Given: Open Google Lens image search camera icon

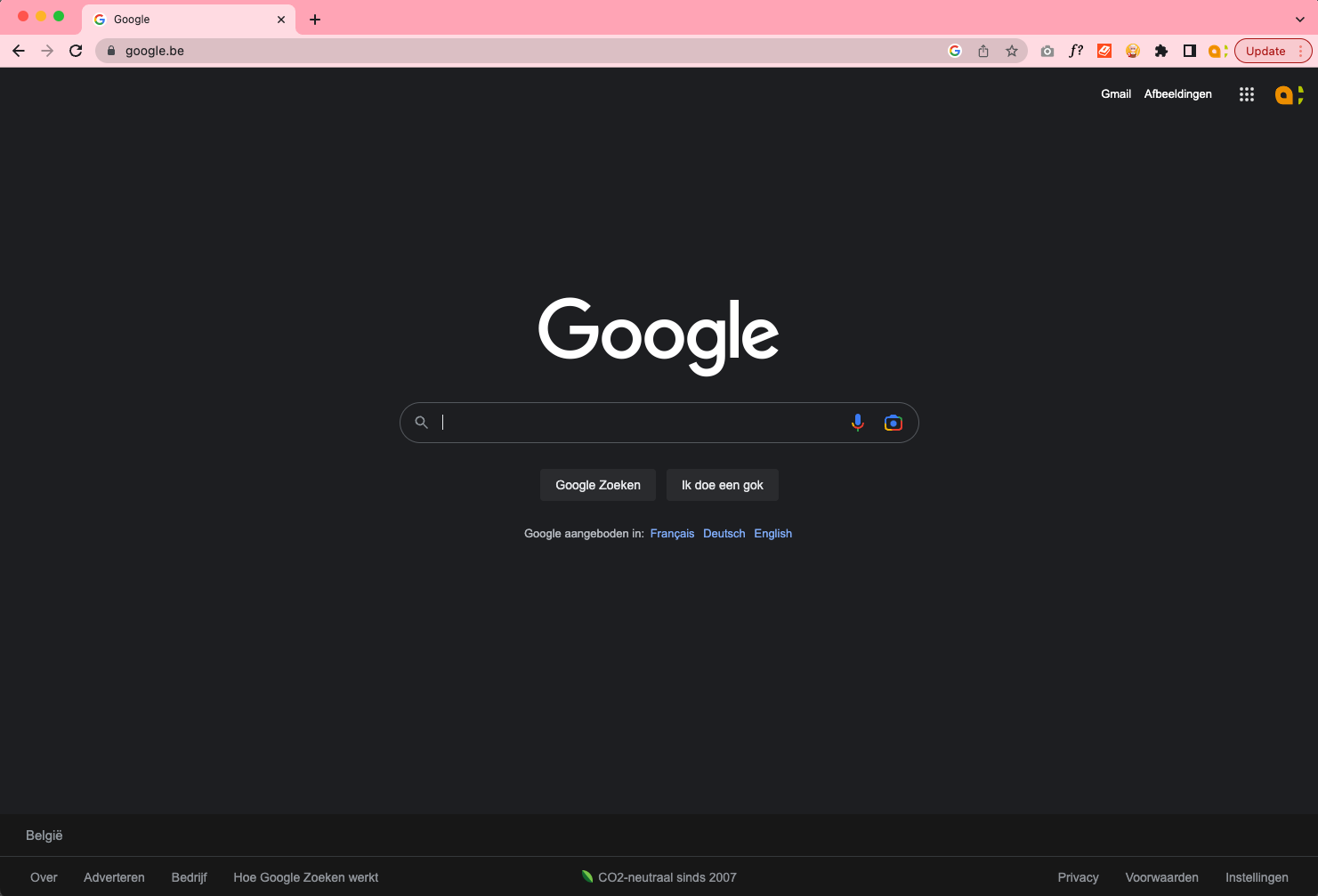Looking at the screenshot, I should [x=893, y=423].
